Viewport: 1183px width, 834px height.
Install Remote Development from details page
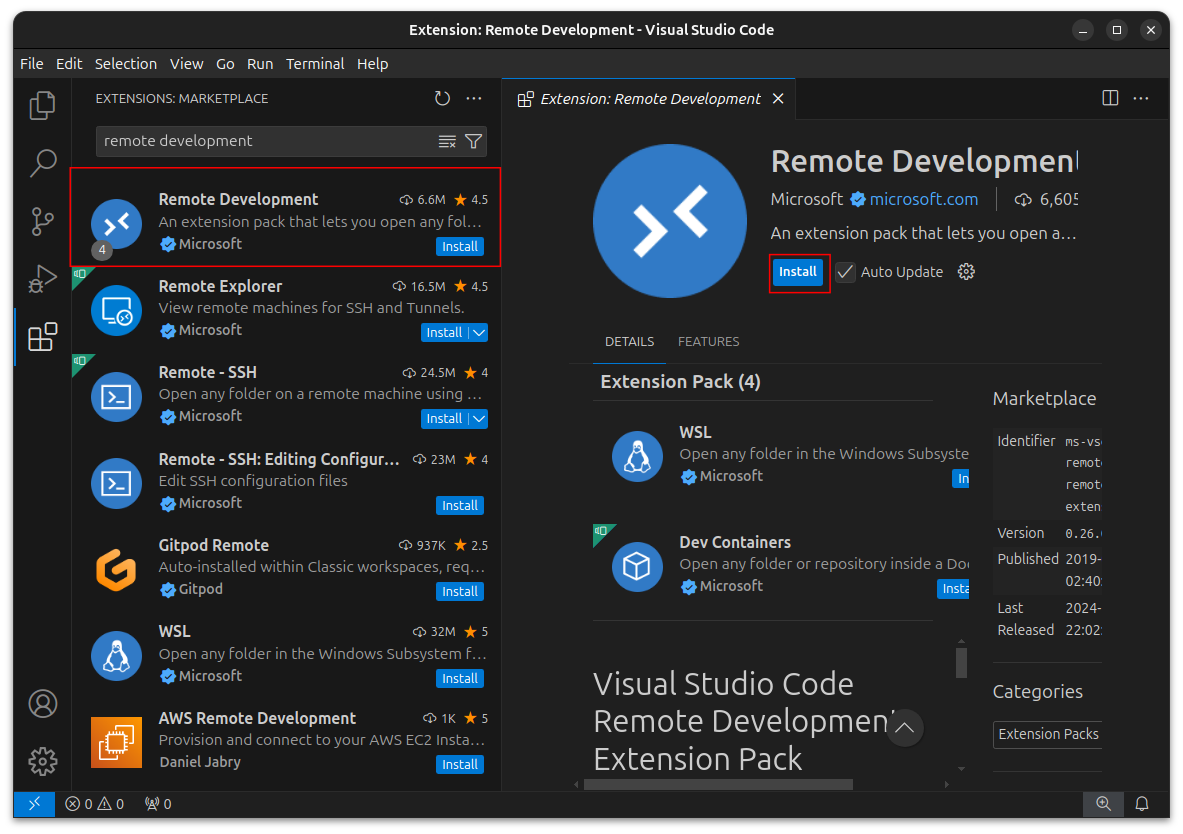click(x=797, y=272)
